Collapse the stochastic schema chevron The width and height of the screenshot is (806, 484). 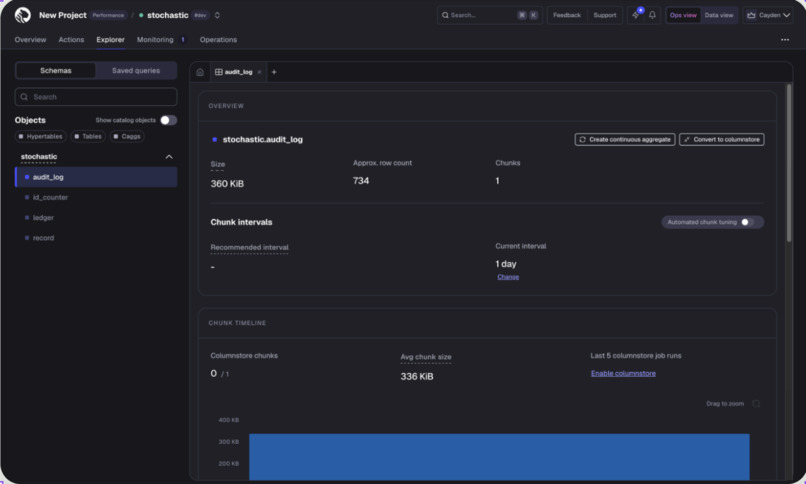169,157
